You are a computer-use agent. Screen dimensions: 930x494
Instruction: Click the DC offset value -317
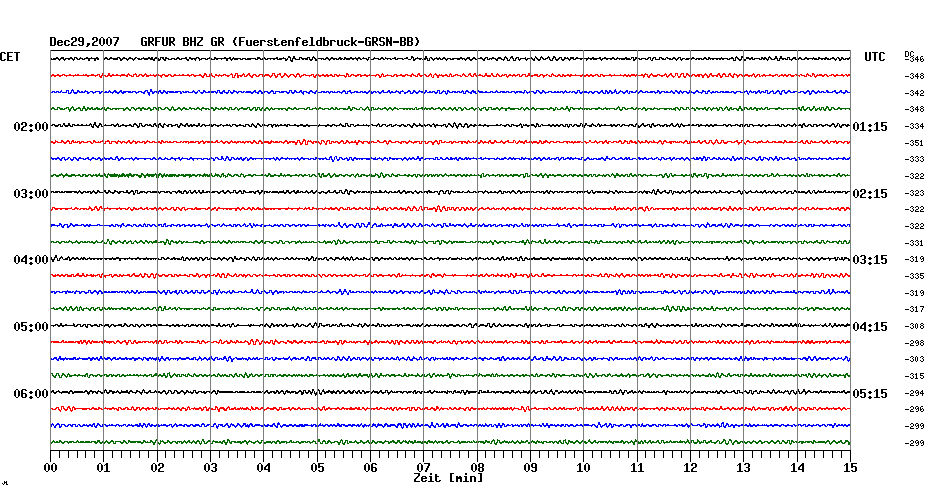point(915,310)
